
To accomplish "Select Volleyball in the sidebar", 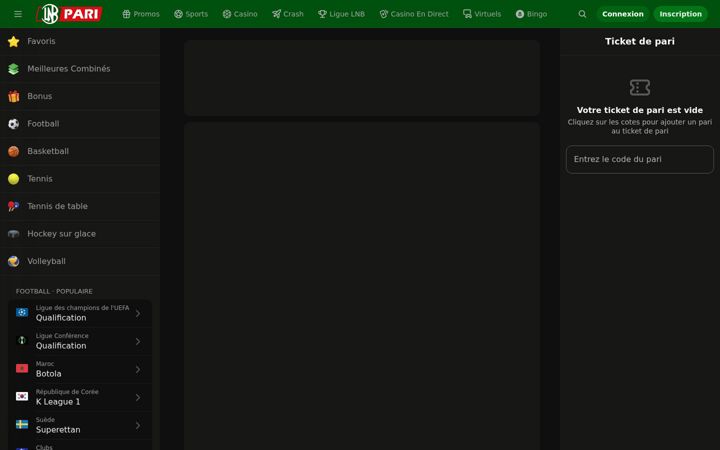I will tap(80, 261).
